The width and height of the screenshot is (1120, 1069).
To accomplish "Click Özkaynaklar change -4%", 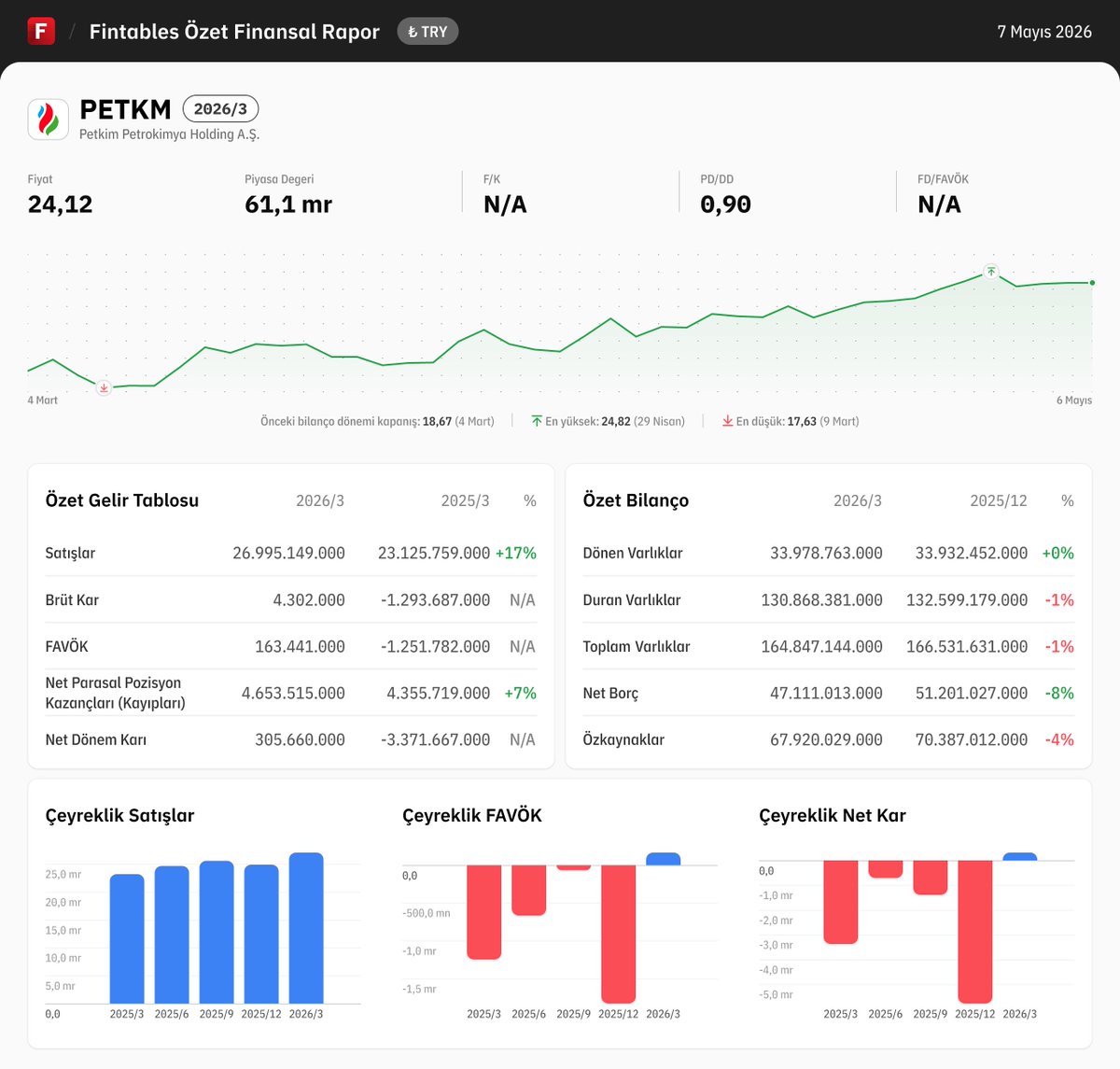I will coord(1059,739).
